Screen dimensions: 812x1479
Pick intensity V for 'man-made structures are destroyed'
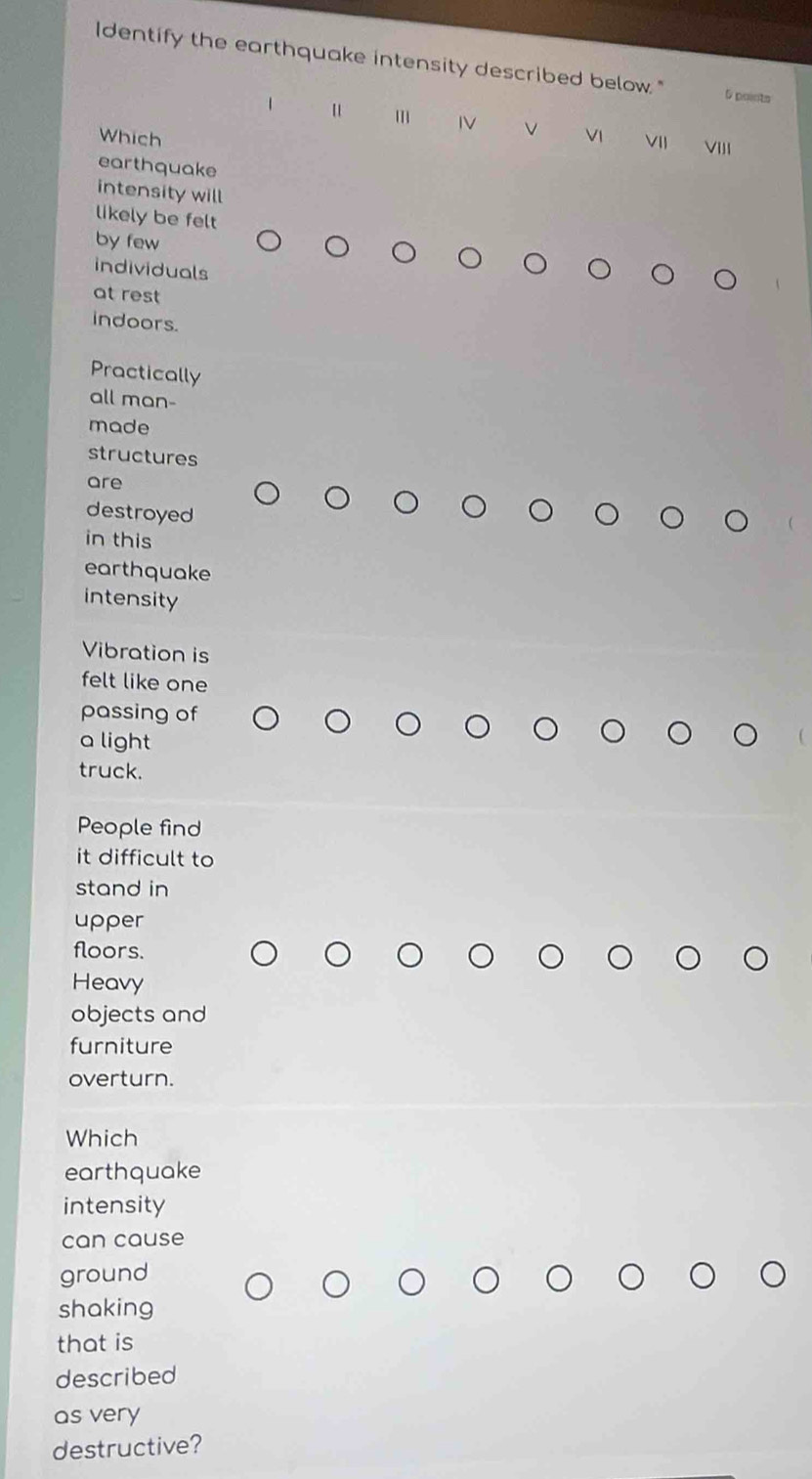point(538,509)
